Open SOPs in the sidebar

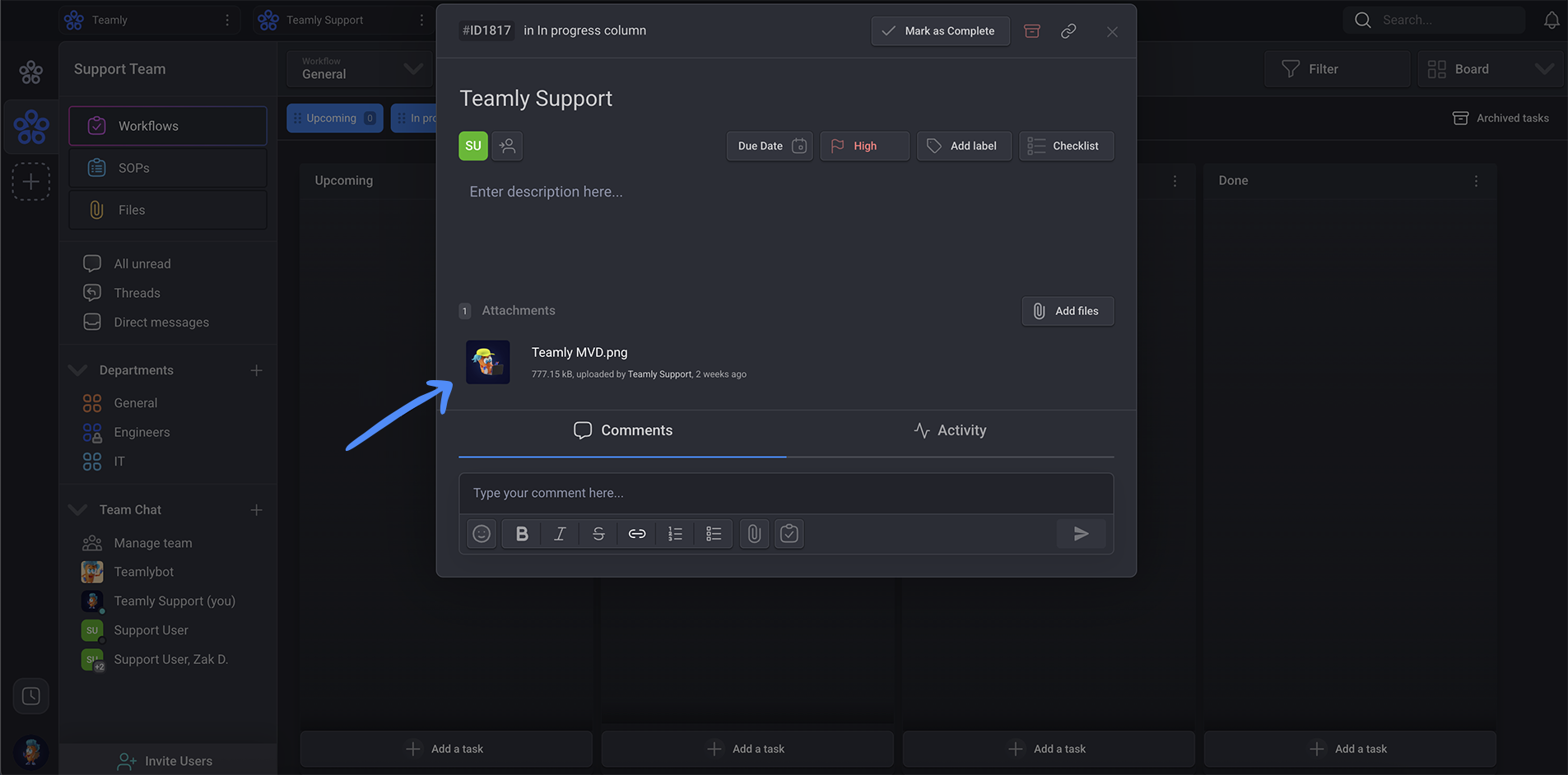point(168,168)
